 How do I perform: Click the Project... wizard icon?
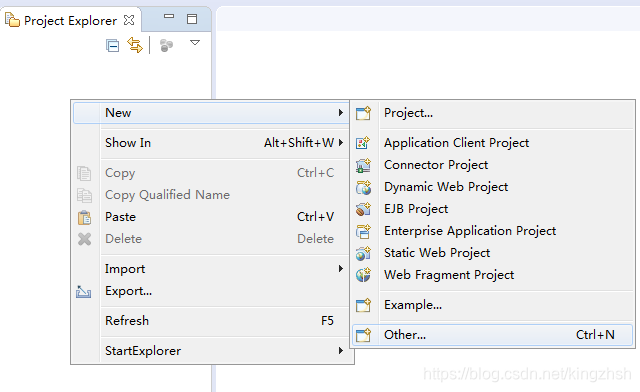pyautogui.click(x=363, y=113)
